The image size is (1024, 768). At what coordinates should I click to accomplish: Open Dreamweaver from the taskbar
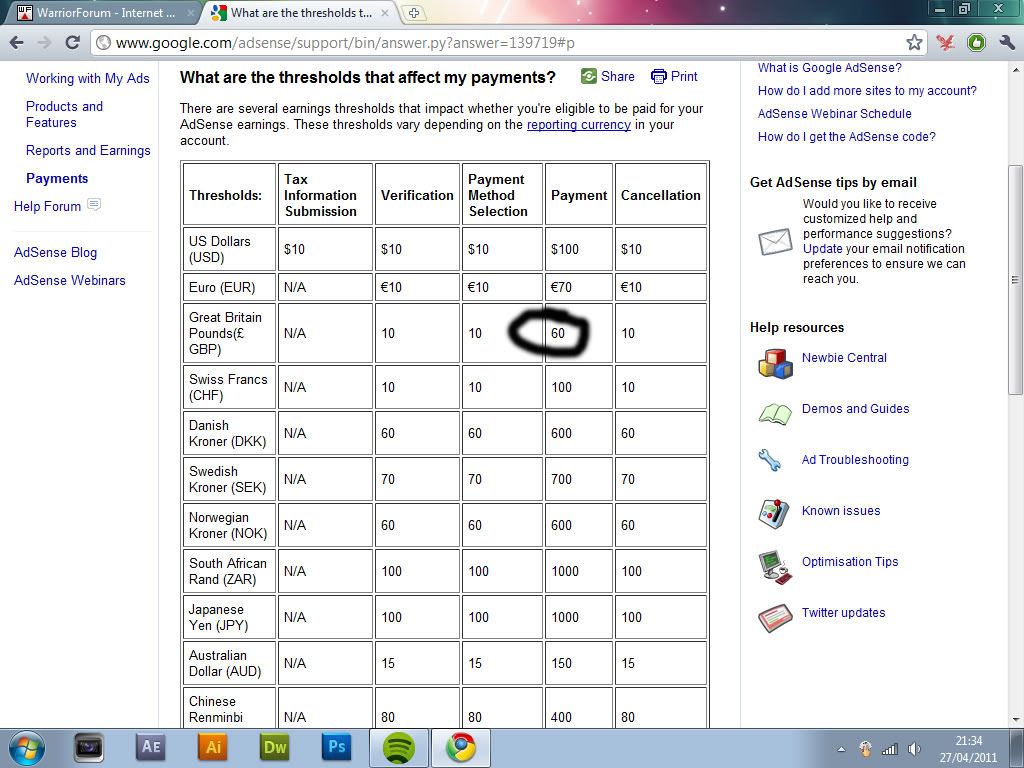(x=274, y=747)
